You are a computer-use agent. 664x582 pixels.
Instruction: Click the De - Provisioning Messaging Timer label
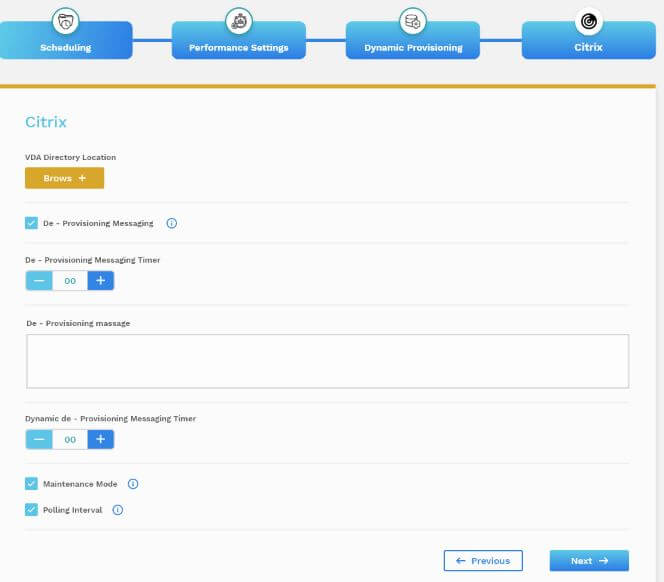[93, 260]
